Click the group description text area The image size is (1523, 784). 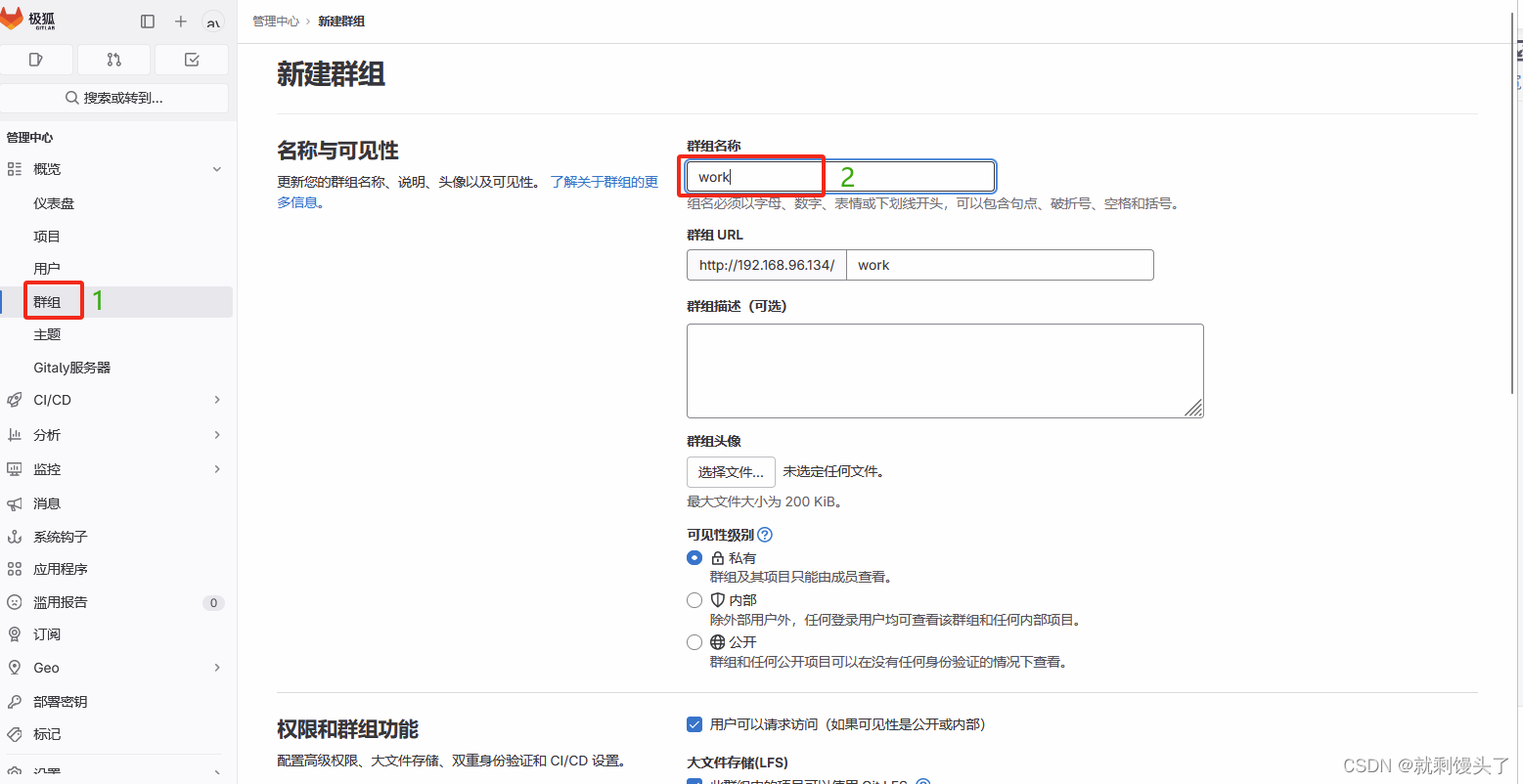945,370
